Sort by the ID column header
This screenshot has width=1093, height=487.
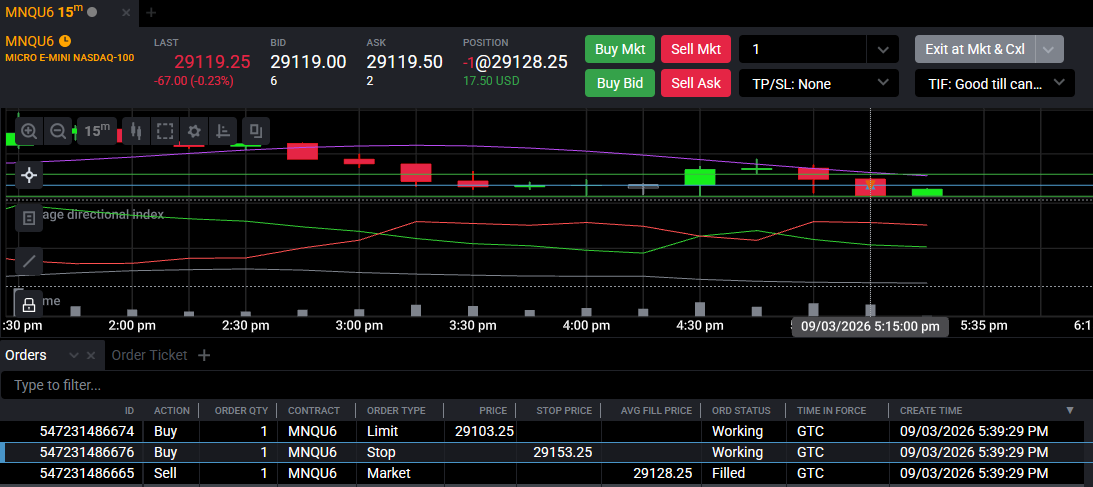[129, 410]
